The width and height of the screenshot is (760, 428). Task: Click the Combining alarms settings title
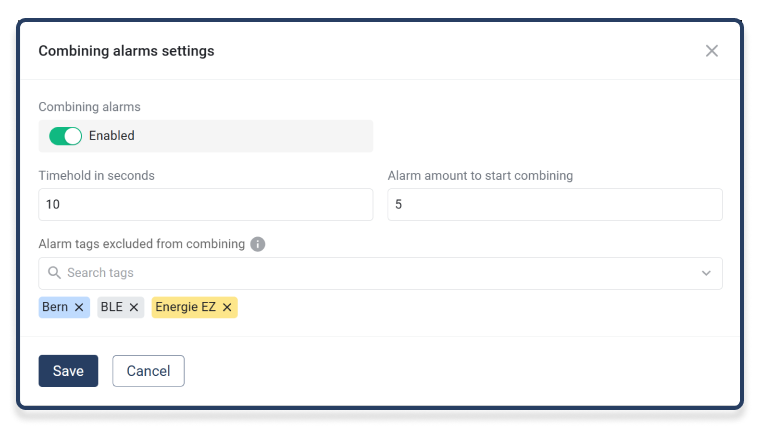(126, 51)
